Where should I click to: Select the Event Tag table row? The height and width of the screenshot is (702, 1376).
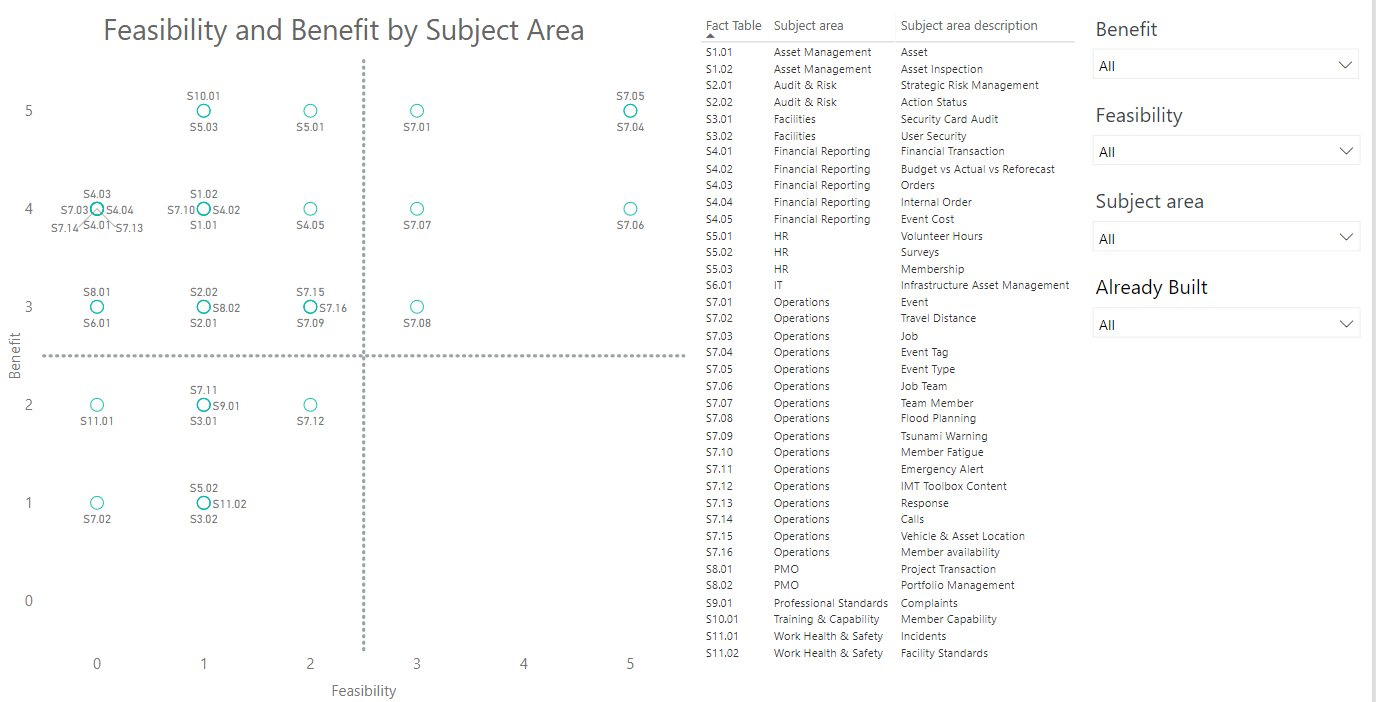889,352
